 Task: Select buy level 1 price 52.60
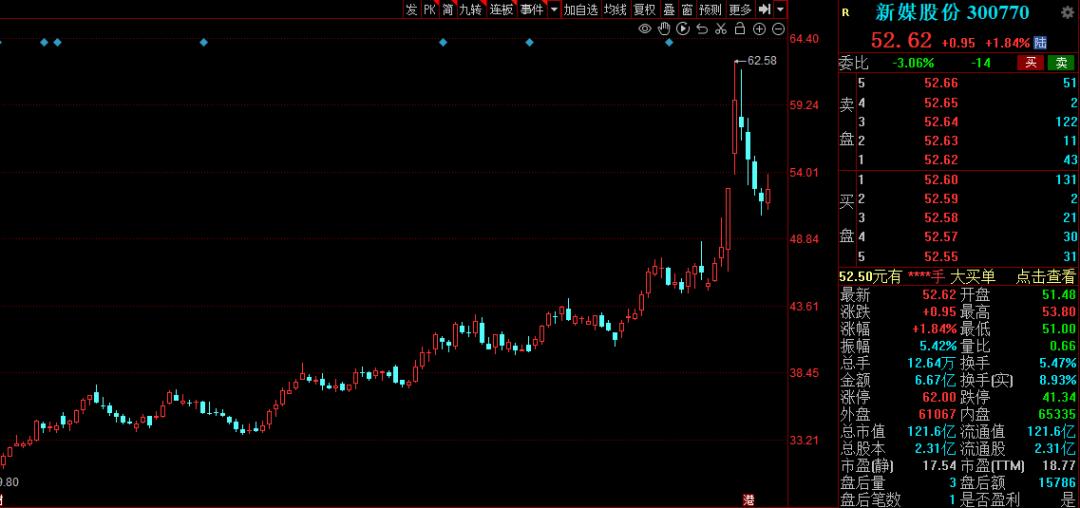pos(941,180)
